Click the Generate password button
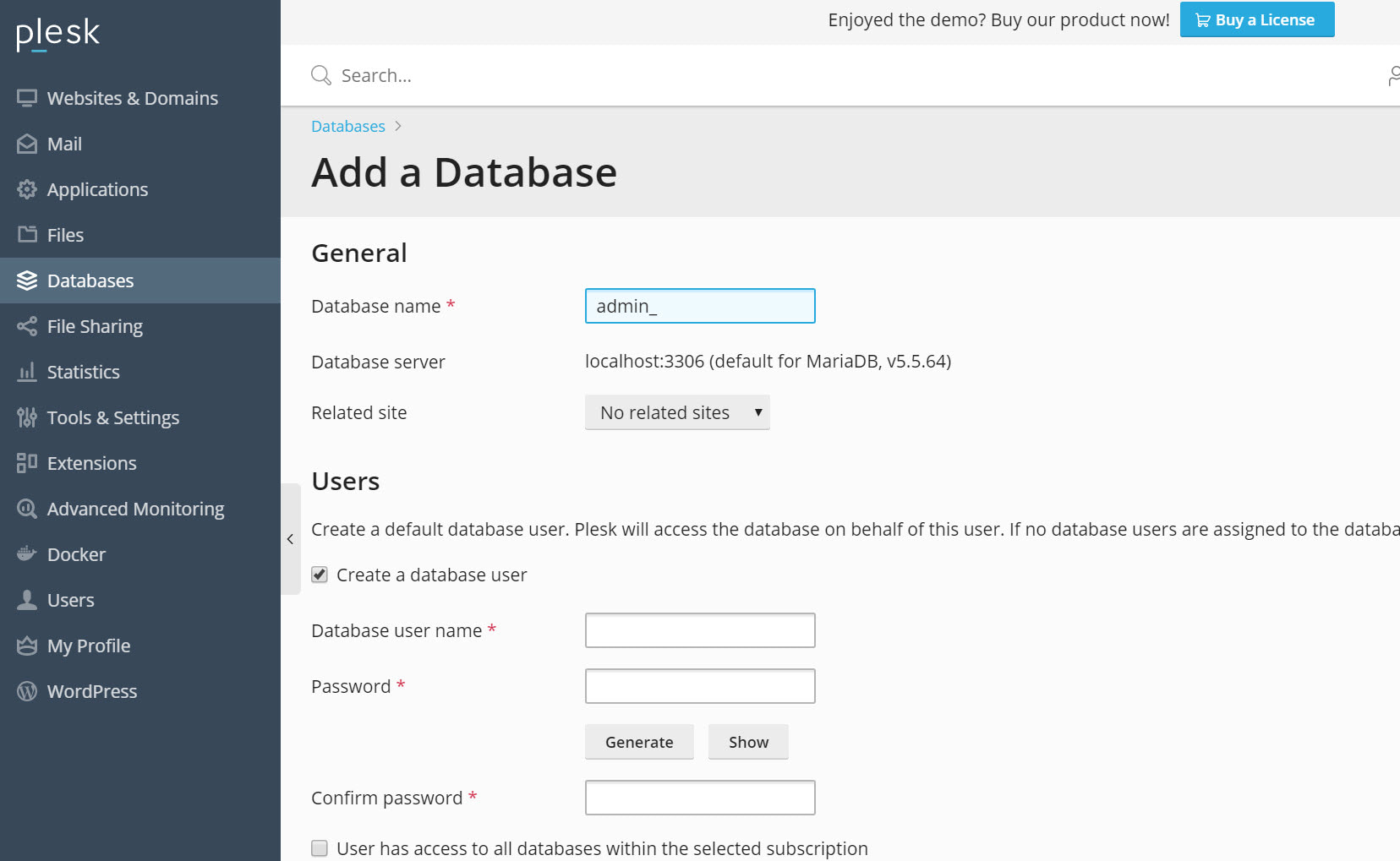 [x=638, y=742]
